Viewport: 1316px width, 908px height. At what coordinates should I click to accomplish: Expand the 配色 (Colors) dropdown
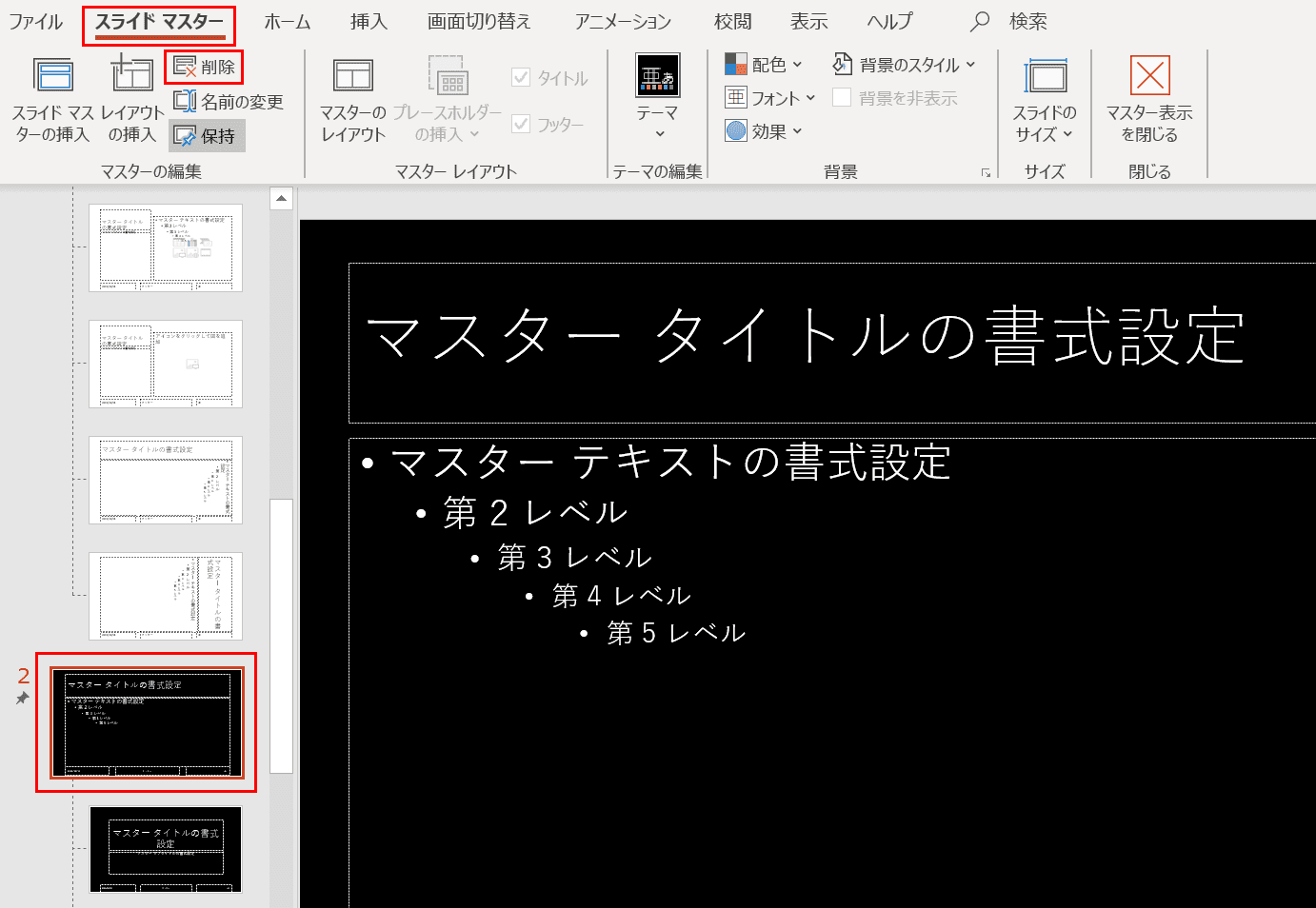pyautogui.click(x=764, y=65)
